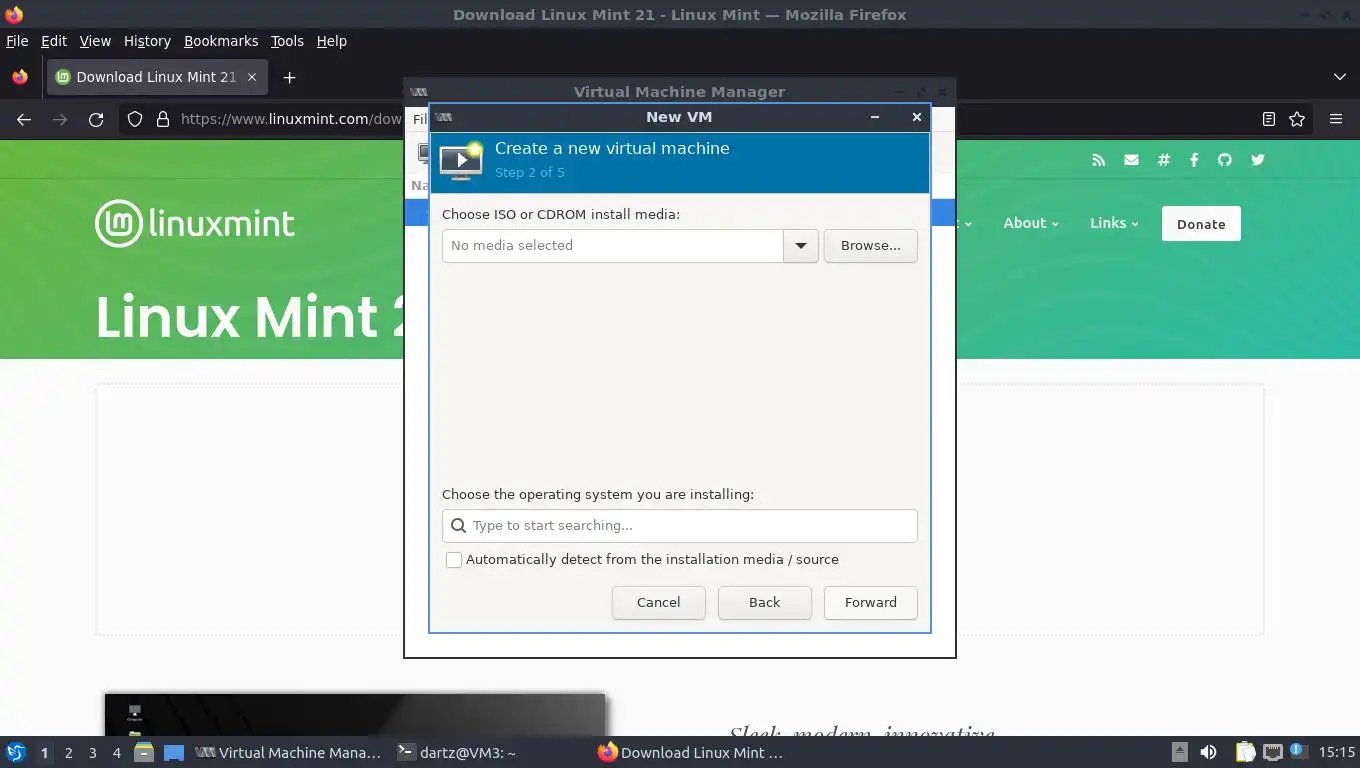The height and width of the screenshot is (768, 1360).
Task: Open the Edit menu in Firefox
Action: point(54,41)
